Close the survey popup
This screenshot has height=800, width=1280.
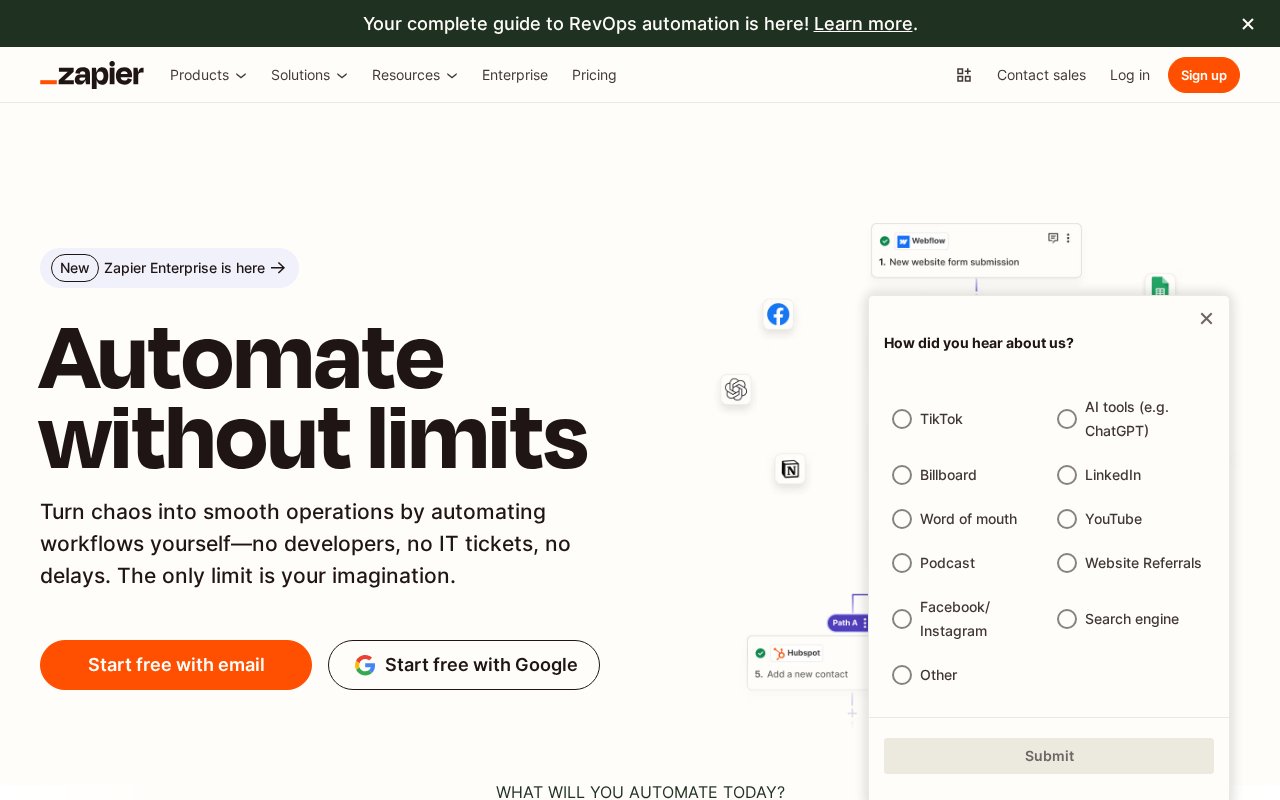coord(1206,318)
